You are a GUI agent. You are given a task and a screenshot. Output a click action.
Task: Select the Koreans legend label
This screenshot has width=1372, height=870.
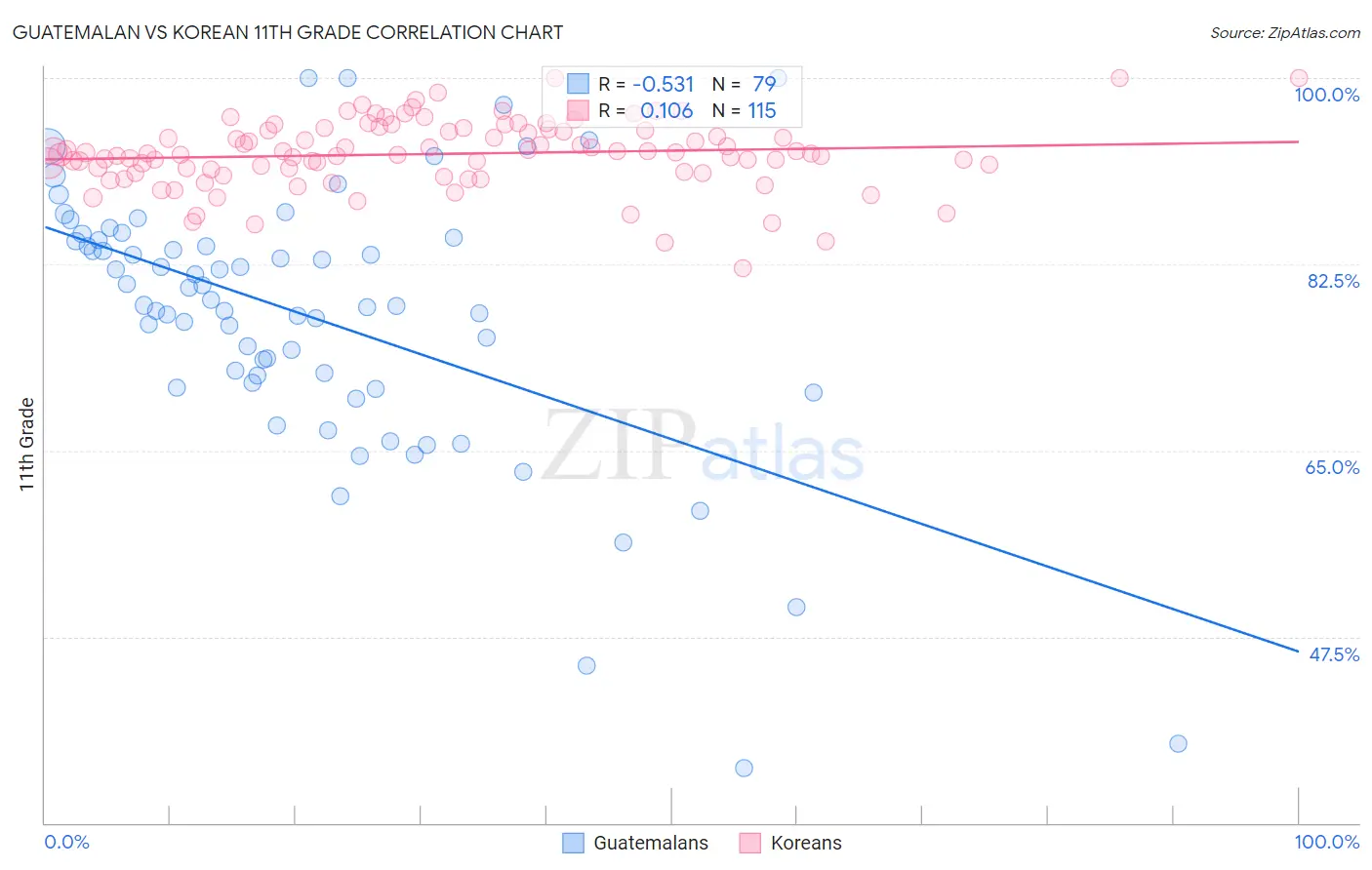click(x=806, y=843)
